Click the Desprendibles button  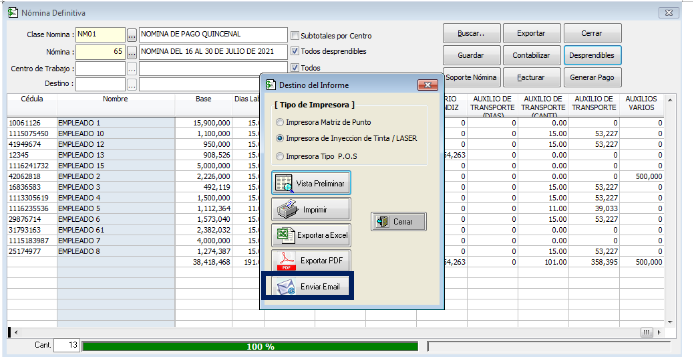tap(592, 55)
